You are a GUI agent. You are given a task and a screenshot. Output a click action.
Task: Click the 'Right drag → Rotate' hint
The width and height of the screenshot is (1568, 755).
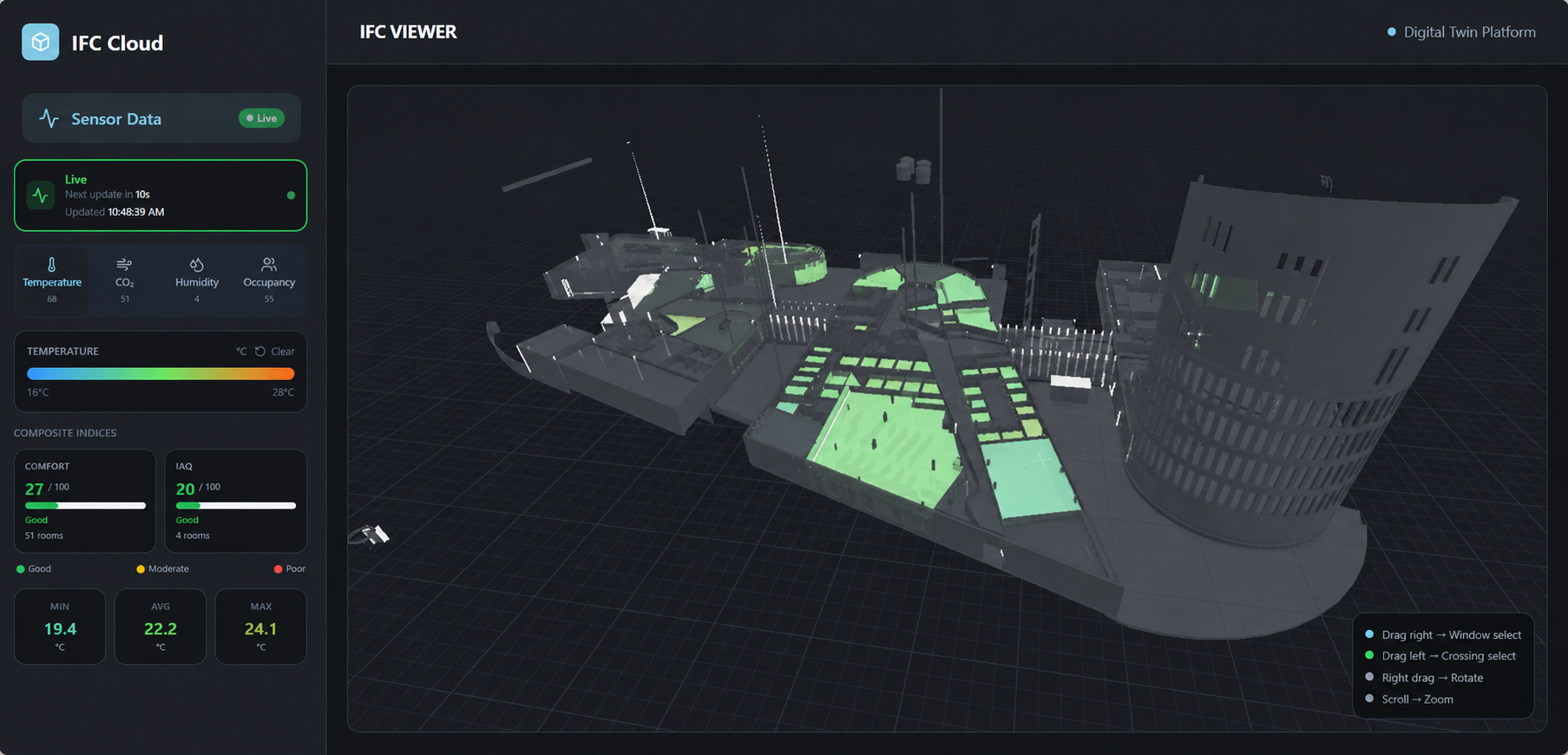[1432, 678]
